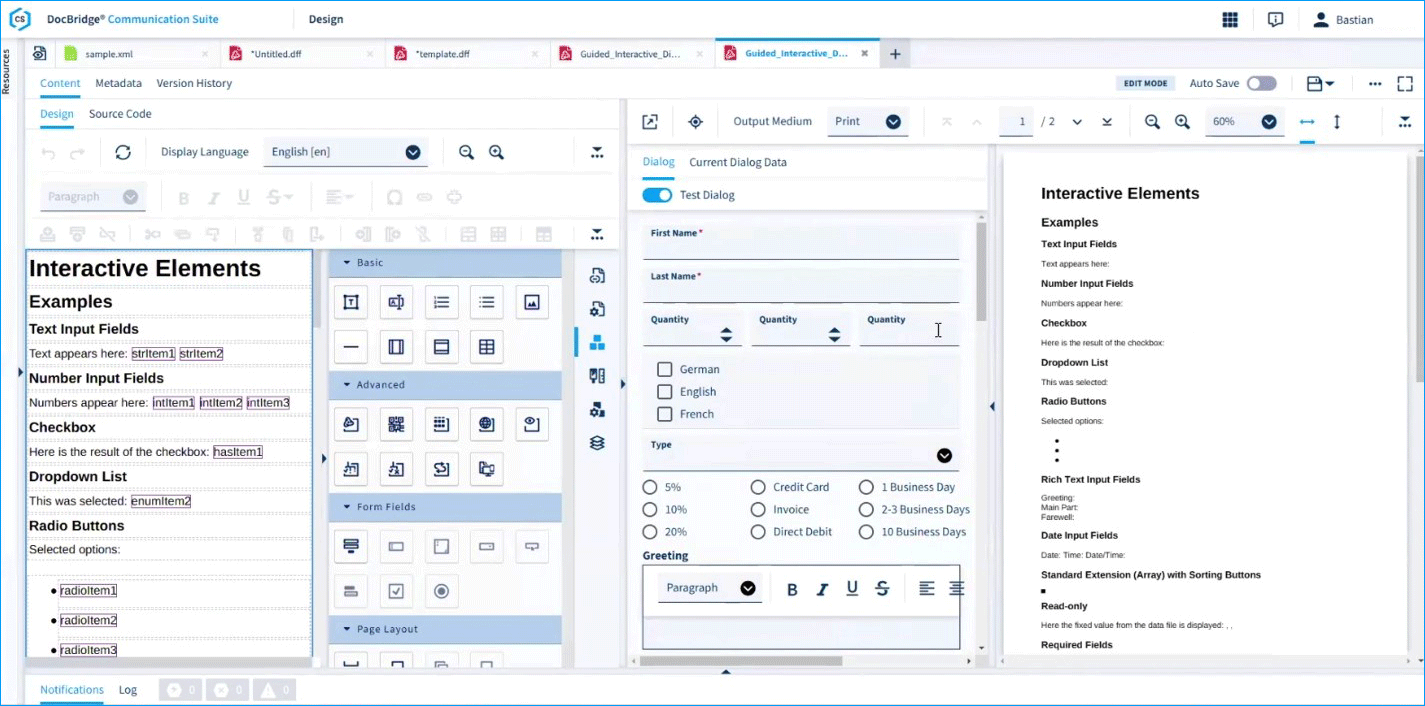Insert a text box element from Basic

point(351,302)
